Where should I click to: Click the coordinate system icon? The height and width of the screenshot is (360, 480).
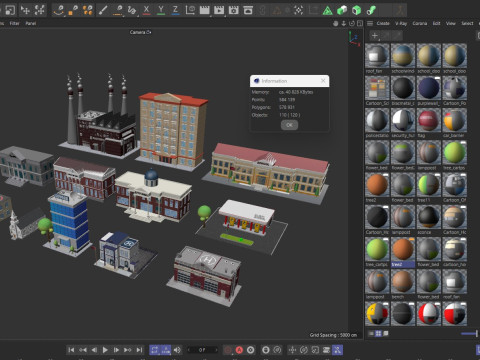(x=190, y=10)
